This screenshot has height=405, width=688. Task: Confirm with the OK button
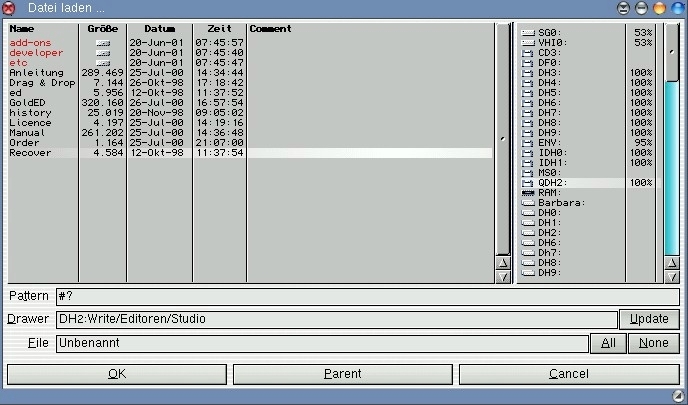point(117,374)
